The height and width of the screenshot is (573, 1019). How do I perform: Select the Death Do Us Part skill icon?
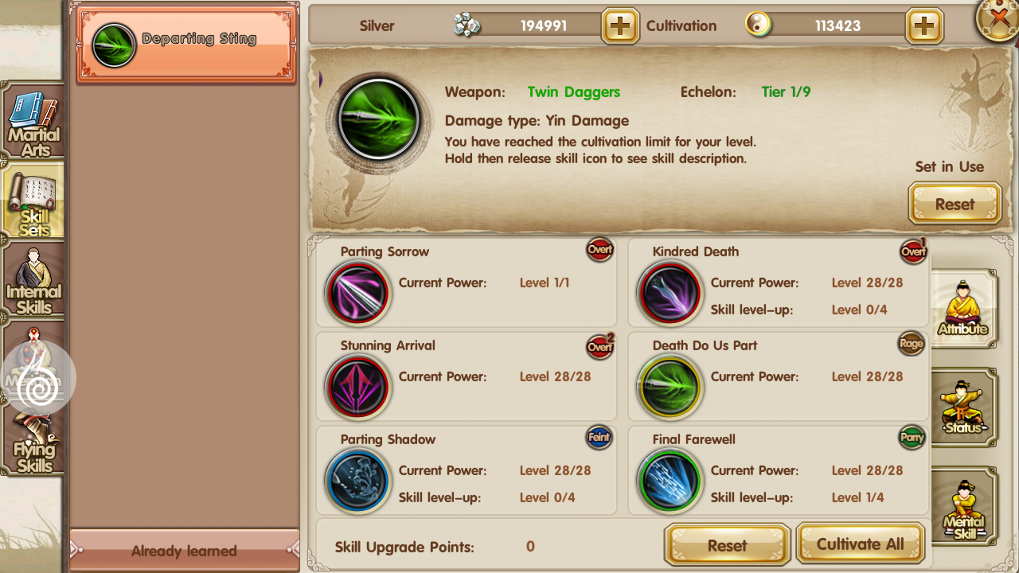[x=669, y=387]
